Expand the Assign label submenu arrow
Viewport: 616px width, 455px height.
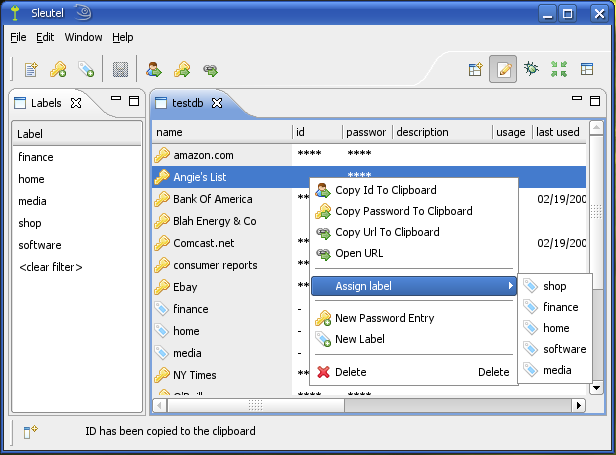[511, 286]
